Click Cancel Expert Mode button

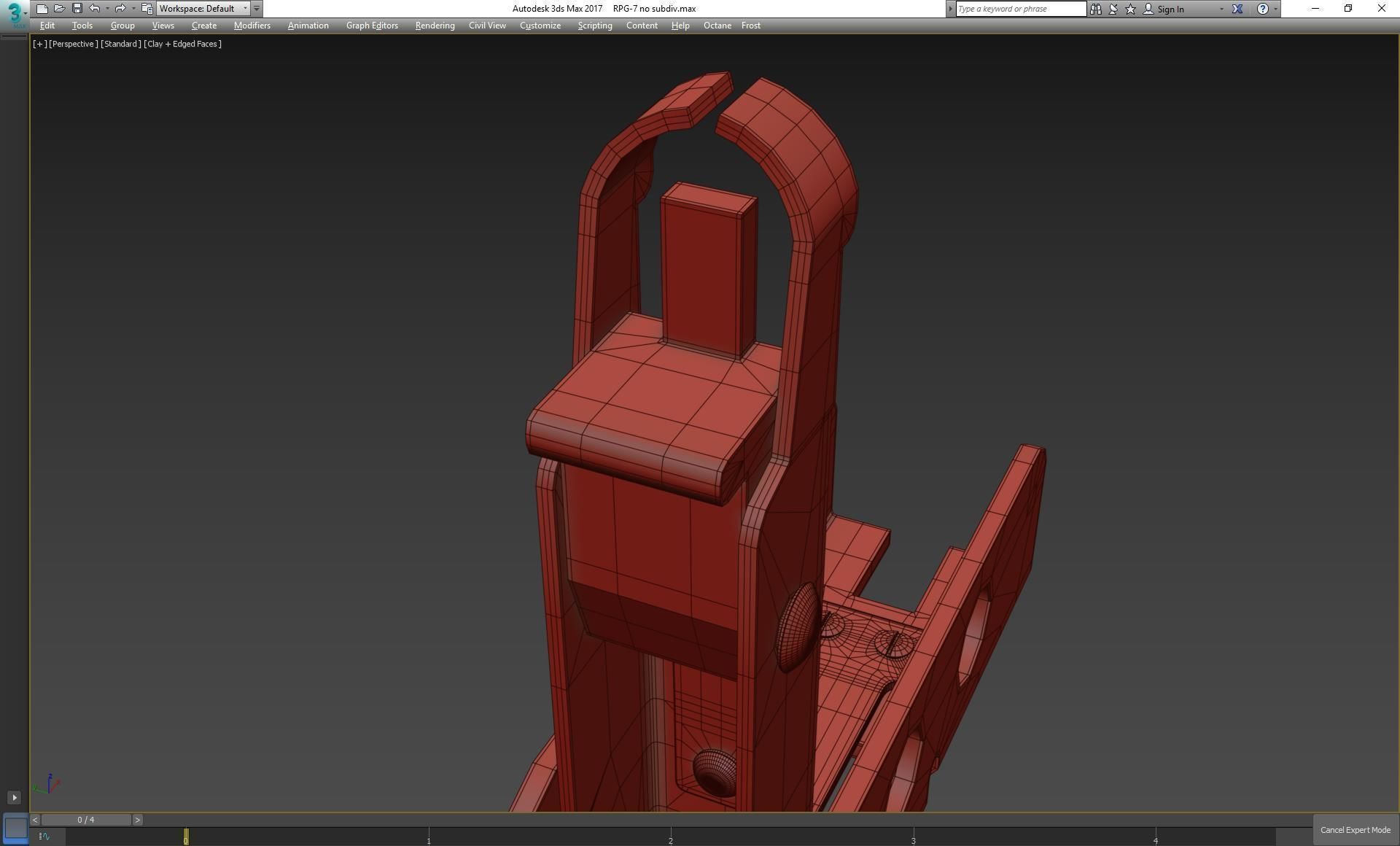(1355, 830)
